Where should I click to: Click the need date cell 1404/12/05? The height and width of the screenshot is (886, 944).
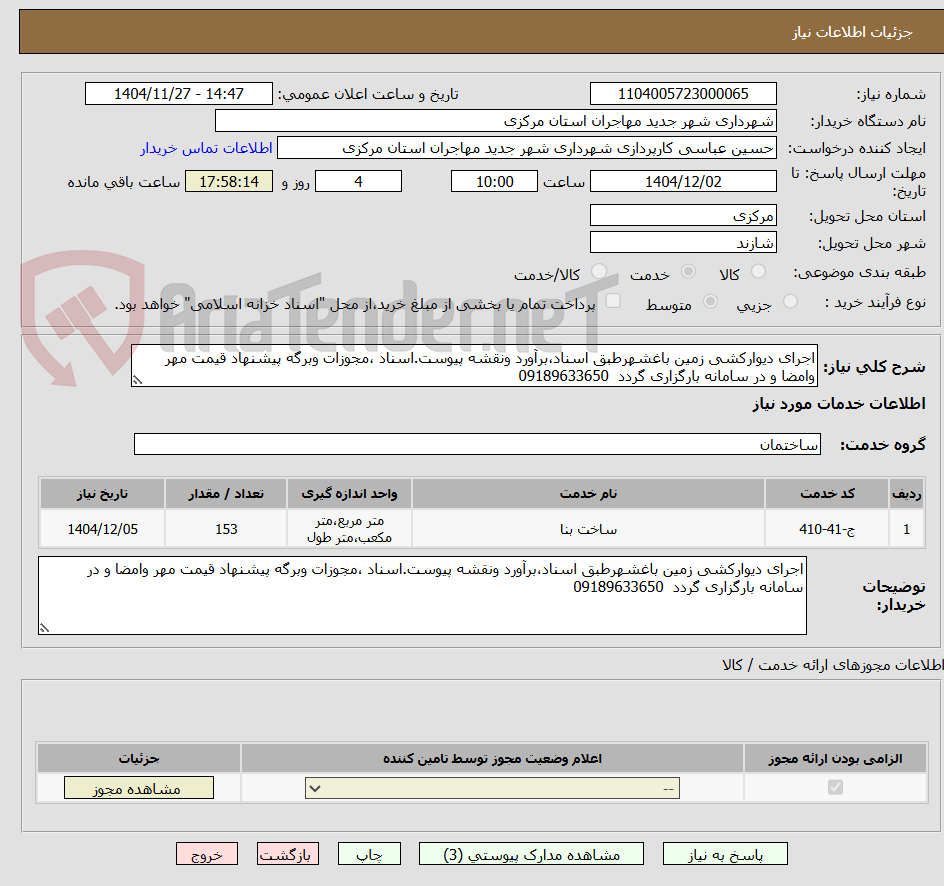(102, 529)
